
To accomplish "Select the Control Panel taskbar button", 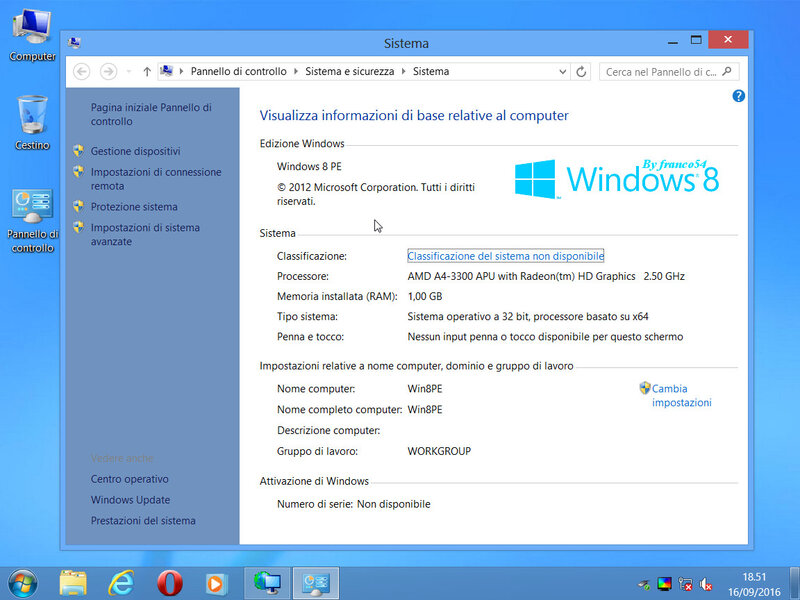I will (316, 583).
